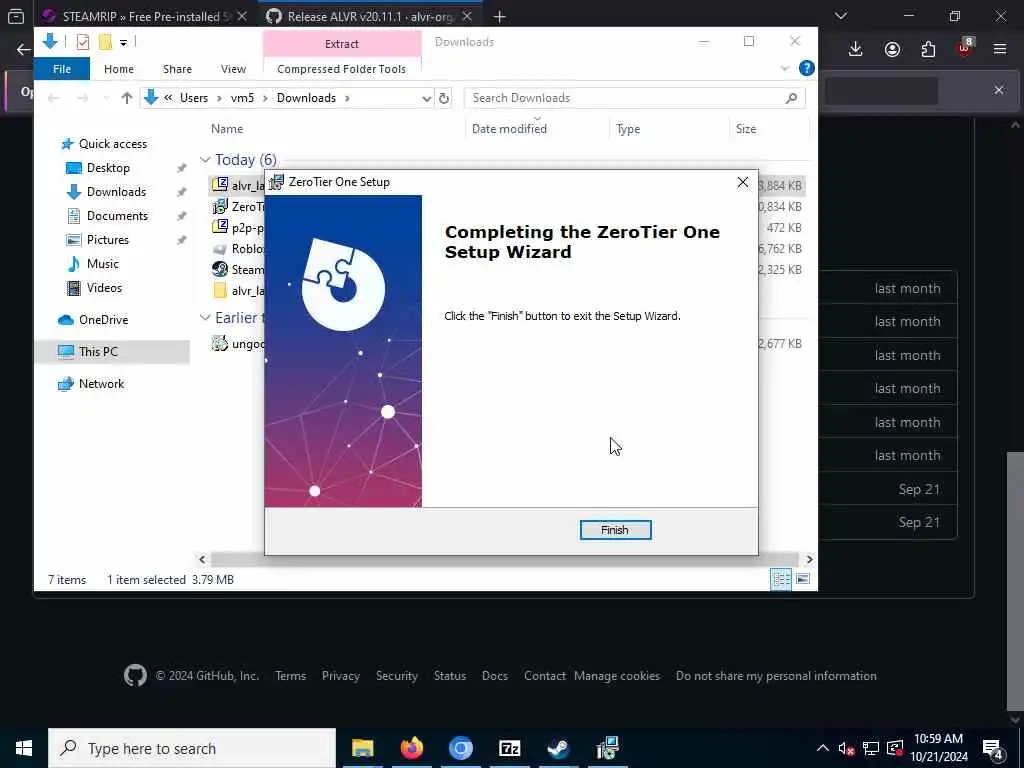Click the horizontal scrollbar left arrow

(x=202, y=559)
